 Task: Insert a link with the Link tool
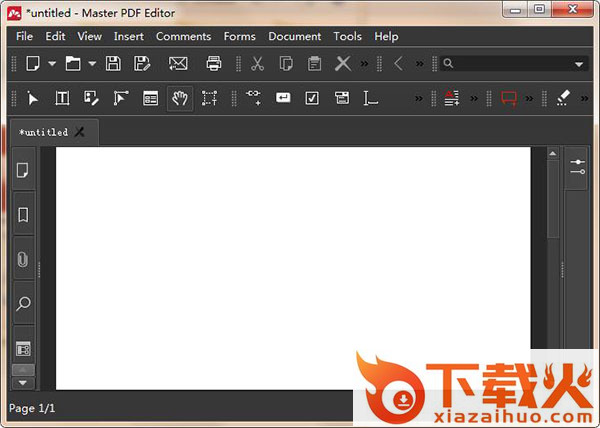(x=253, y=98)
